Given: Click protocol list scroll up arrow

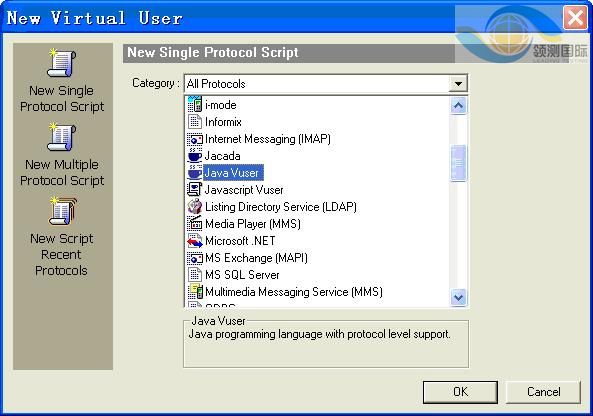Looking at the screenshot, I should pyautogui.click(x=458, y=106).
